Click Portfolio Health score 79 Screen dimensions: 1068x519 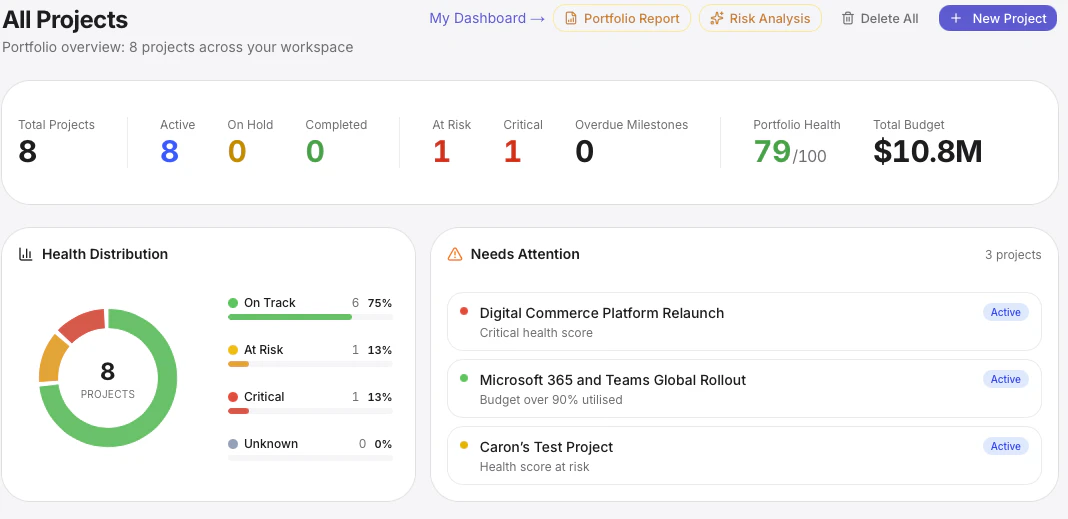coord(772,151)
